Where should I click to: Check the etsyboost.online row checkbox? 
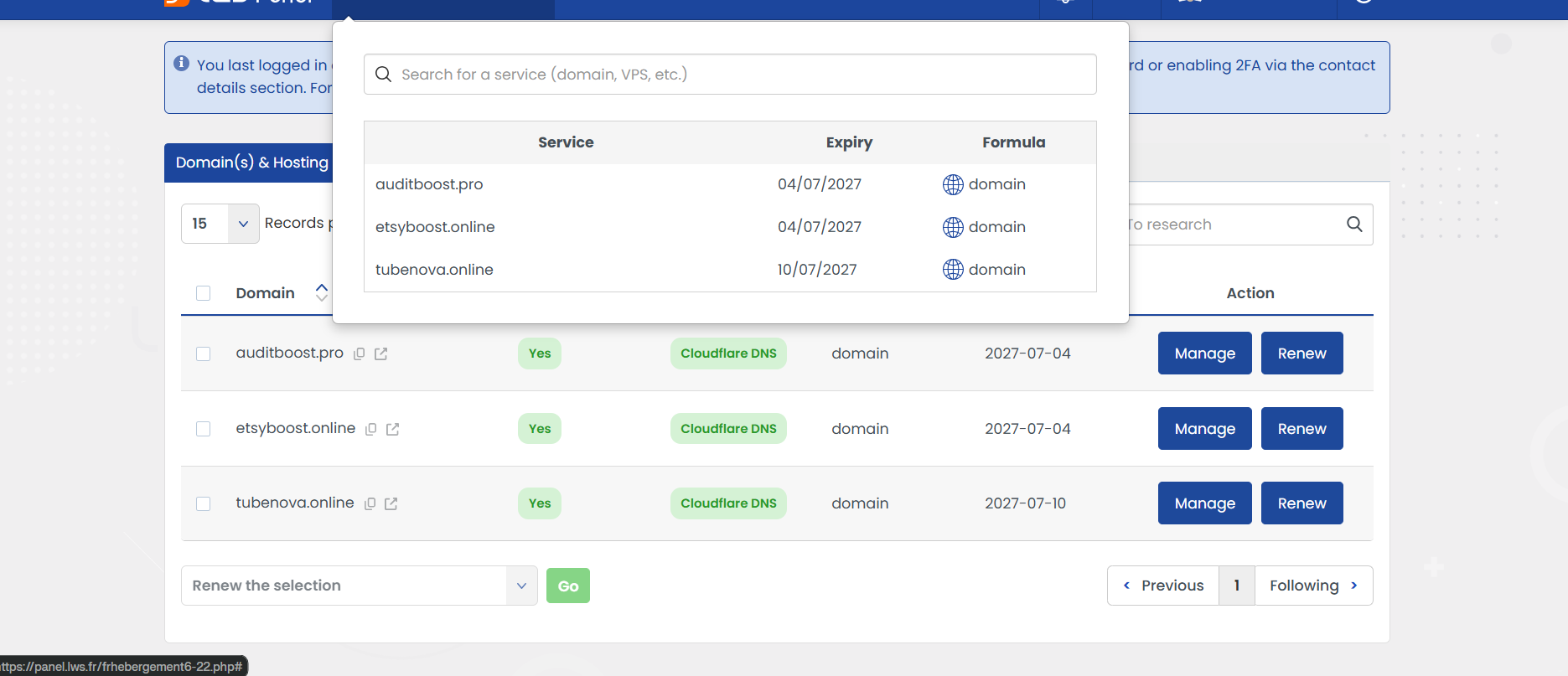pos(203,429)
